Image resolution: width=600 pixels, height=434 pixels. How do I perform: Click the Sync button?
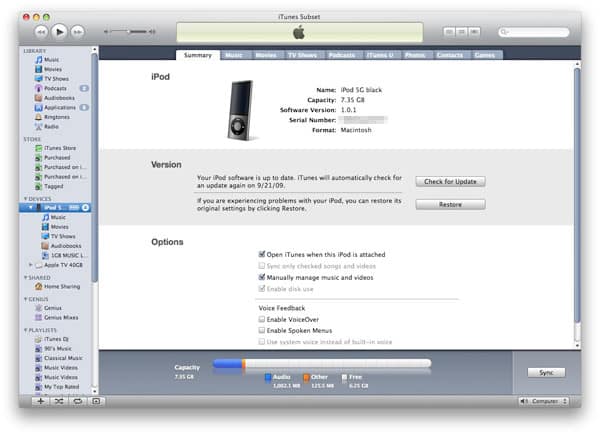tap(546, 373)
